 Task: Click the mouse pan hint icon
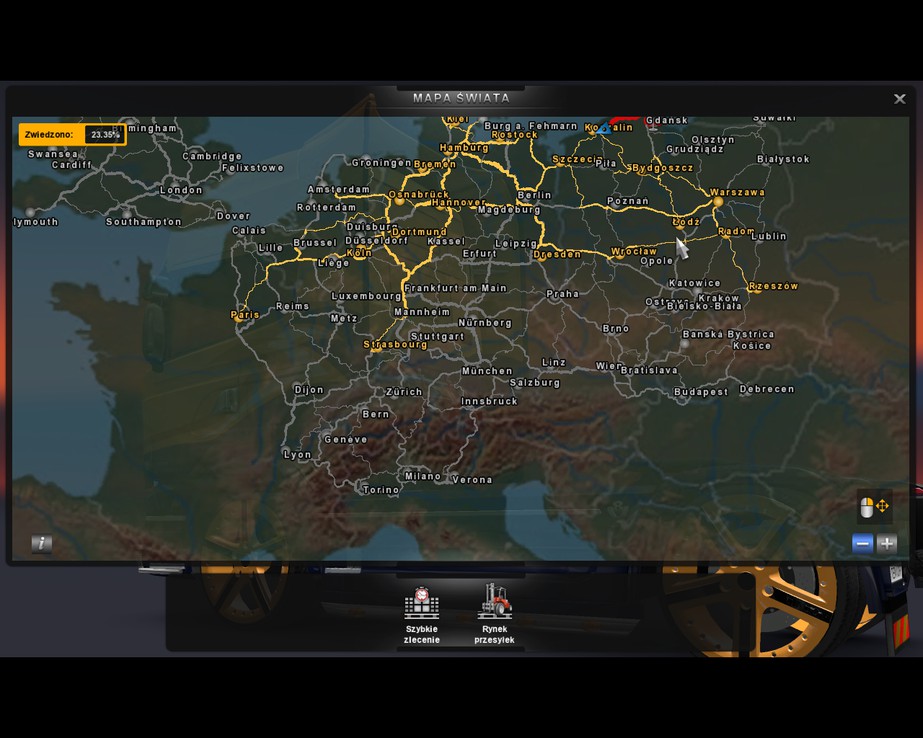874,507
